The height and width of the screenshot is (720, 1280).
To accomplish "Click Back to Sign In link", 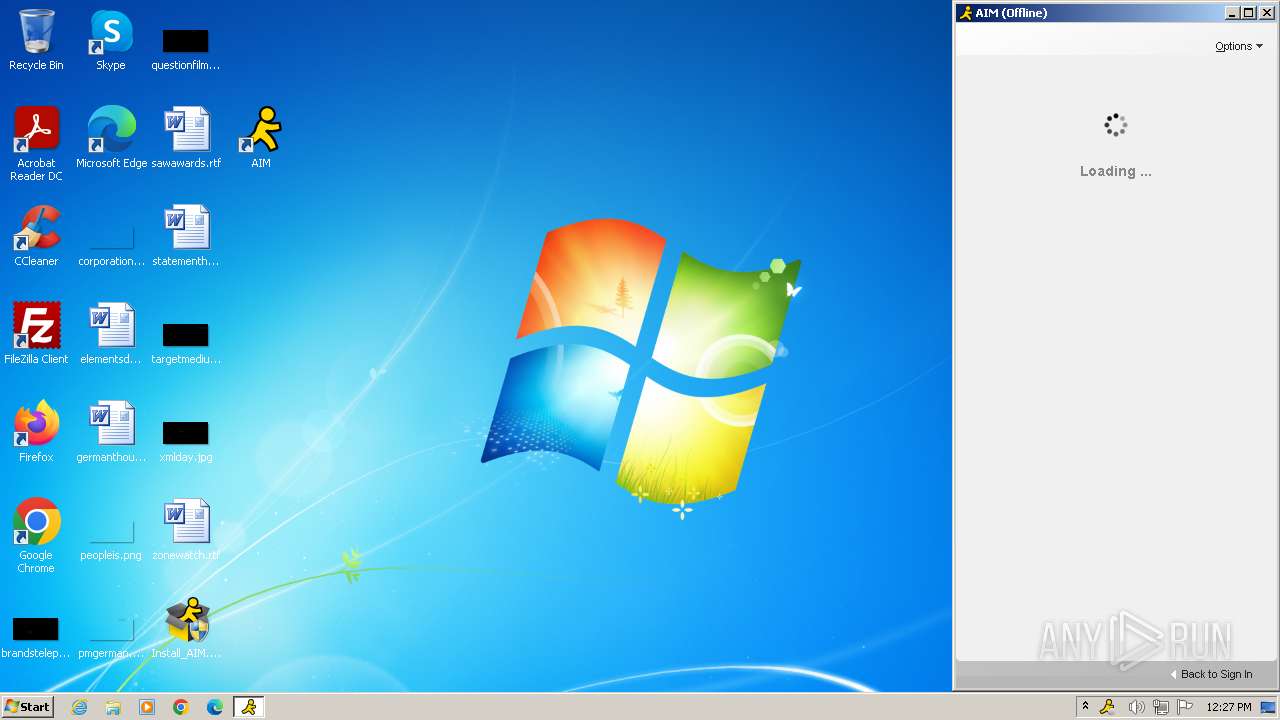I will (x=1211, y=674).
